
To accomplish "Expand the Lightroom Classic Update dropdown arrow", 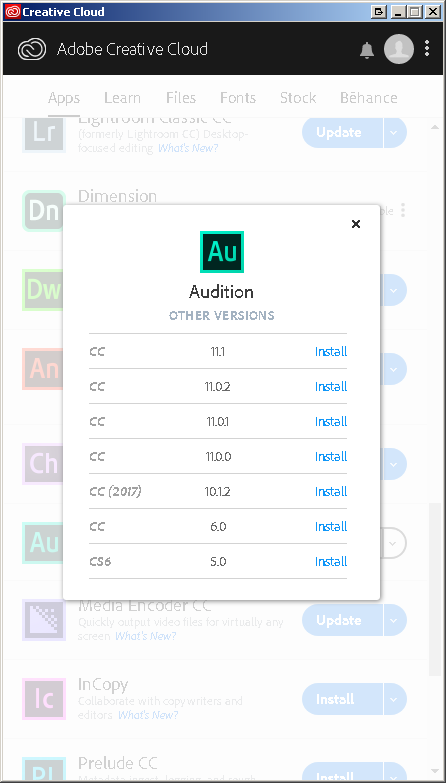I will (x=394, y=132).
